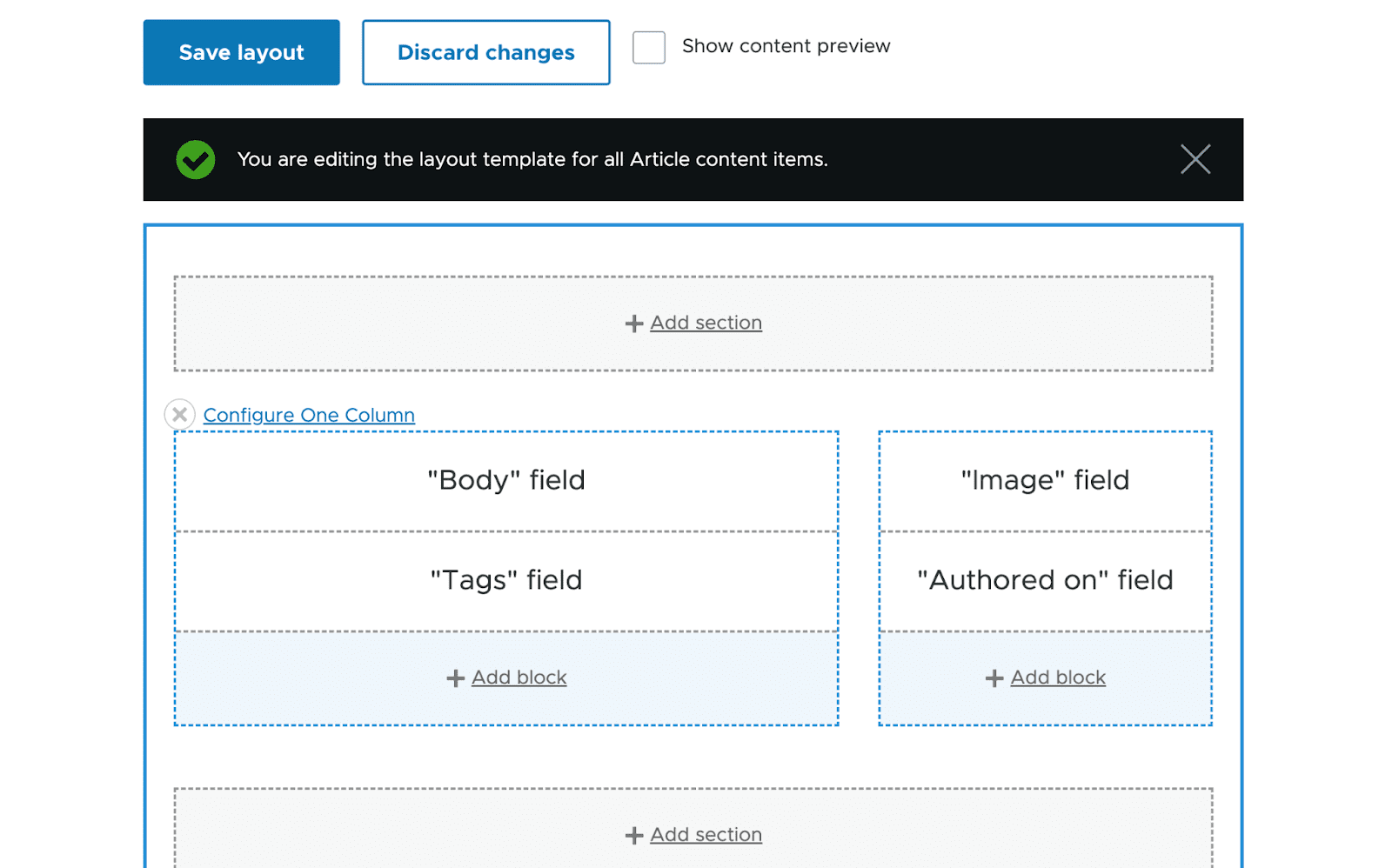Remove the One Column section
The width and height of the screenshot is (1392, 868).
[x=179, y=415]
